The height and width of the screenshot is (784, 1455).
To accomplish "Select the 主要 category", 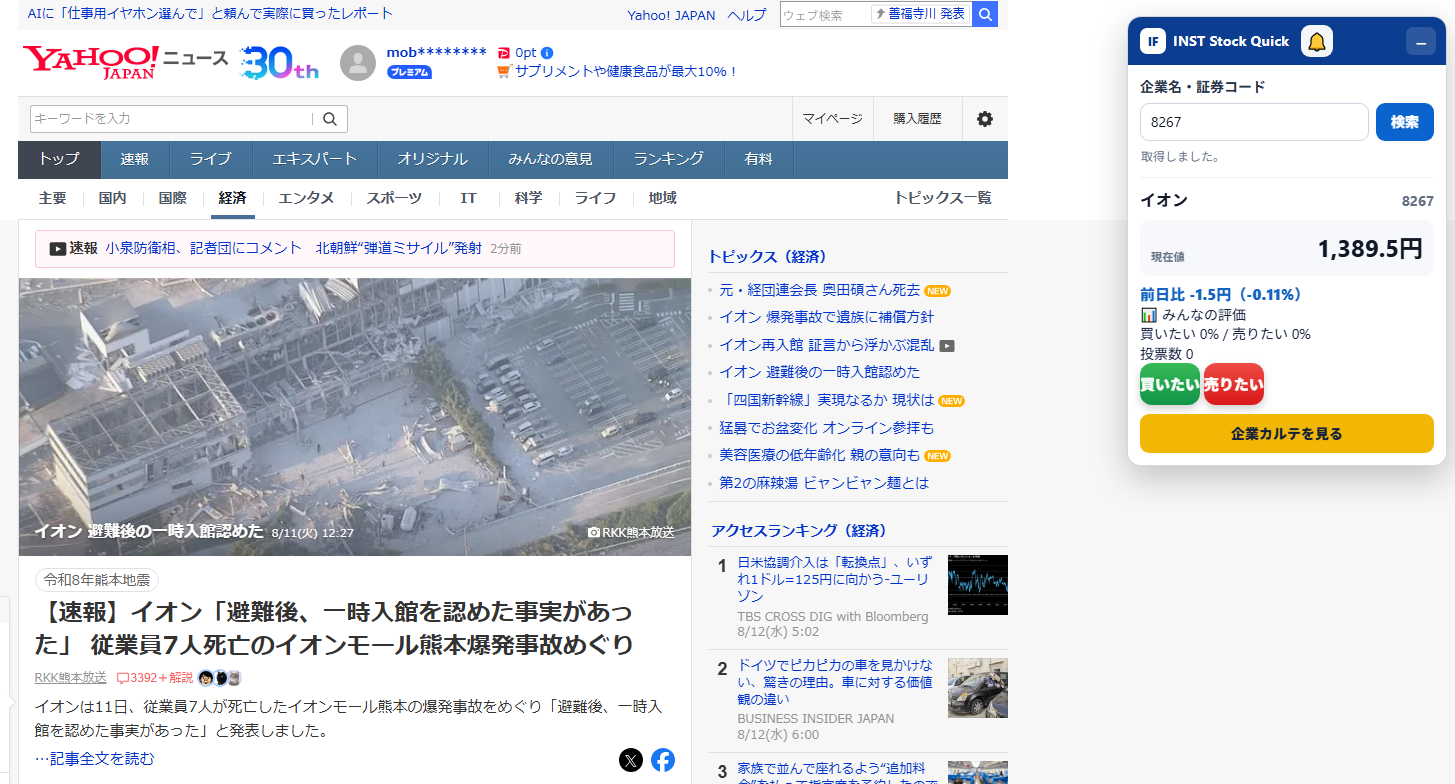I will (x=53, y=198).
